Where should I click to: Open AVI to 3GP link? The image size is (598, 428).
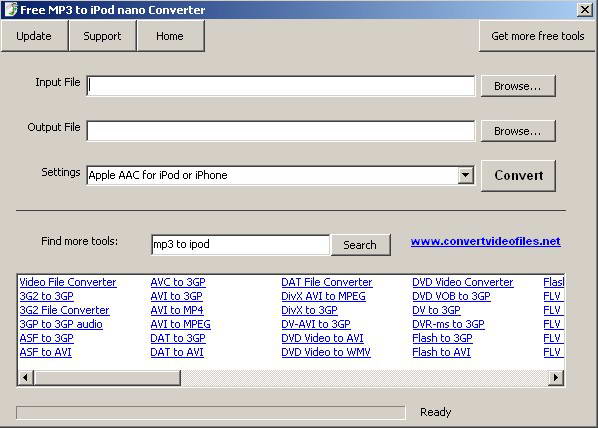point(177,296)
